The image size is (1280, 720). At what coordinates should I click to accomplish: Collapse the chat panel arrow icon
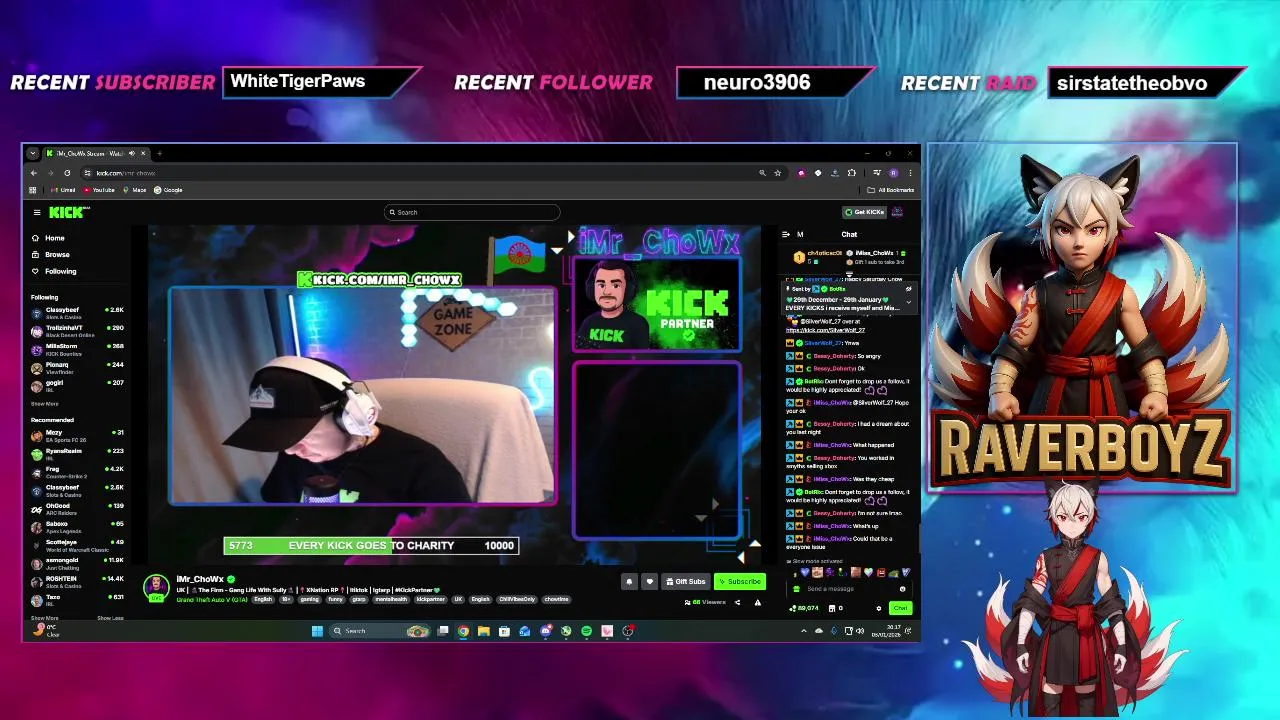click(786, 234)
